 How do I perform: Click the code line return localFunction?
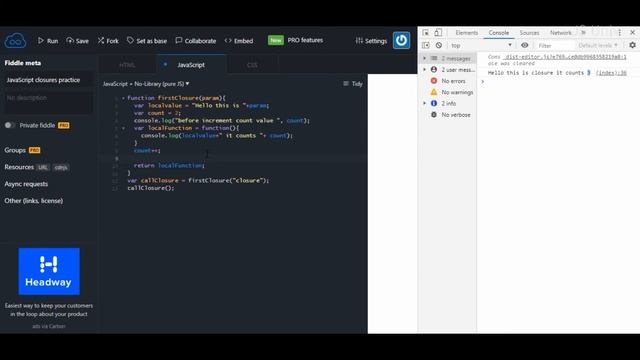[169, 165]
